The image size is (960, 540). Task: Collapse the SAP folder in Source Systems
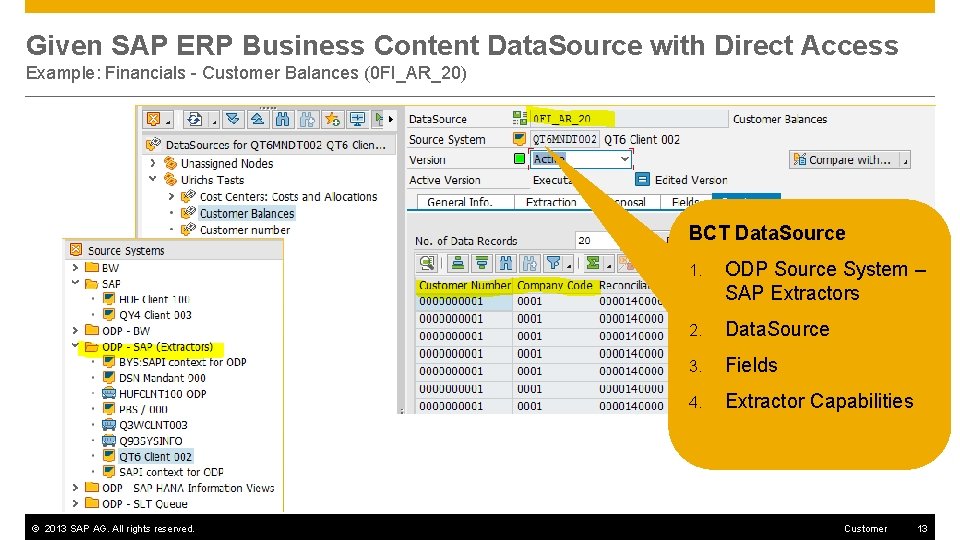coord(75,283)
